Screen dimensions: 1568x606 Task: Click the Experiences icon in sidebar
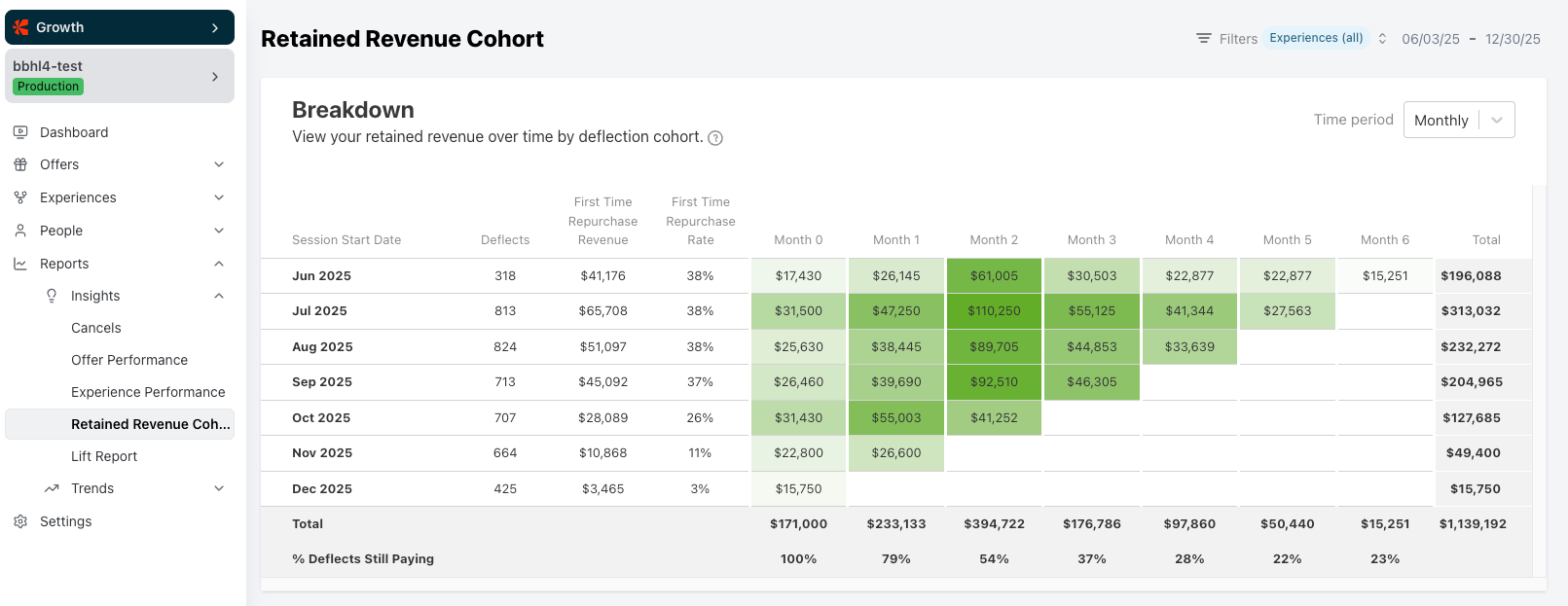pyautogui.click(x=20, y=197)
